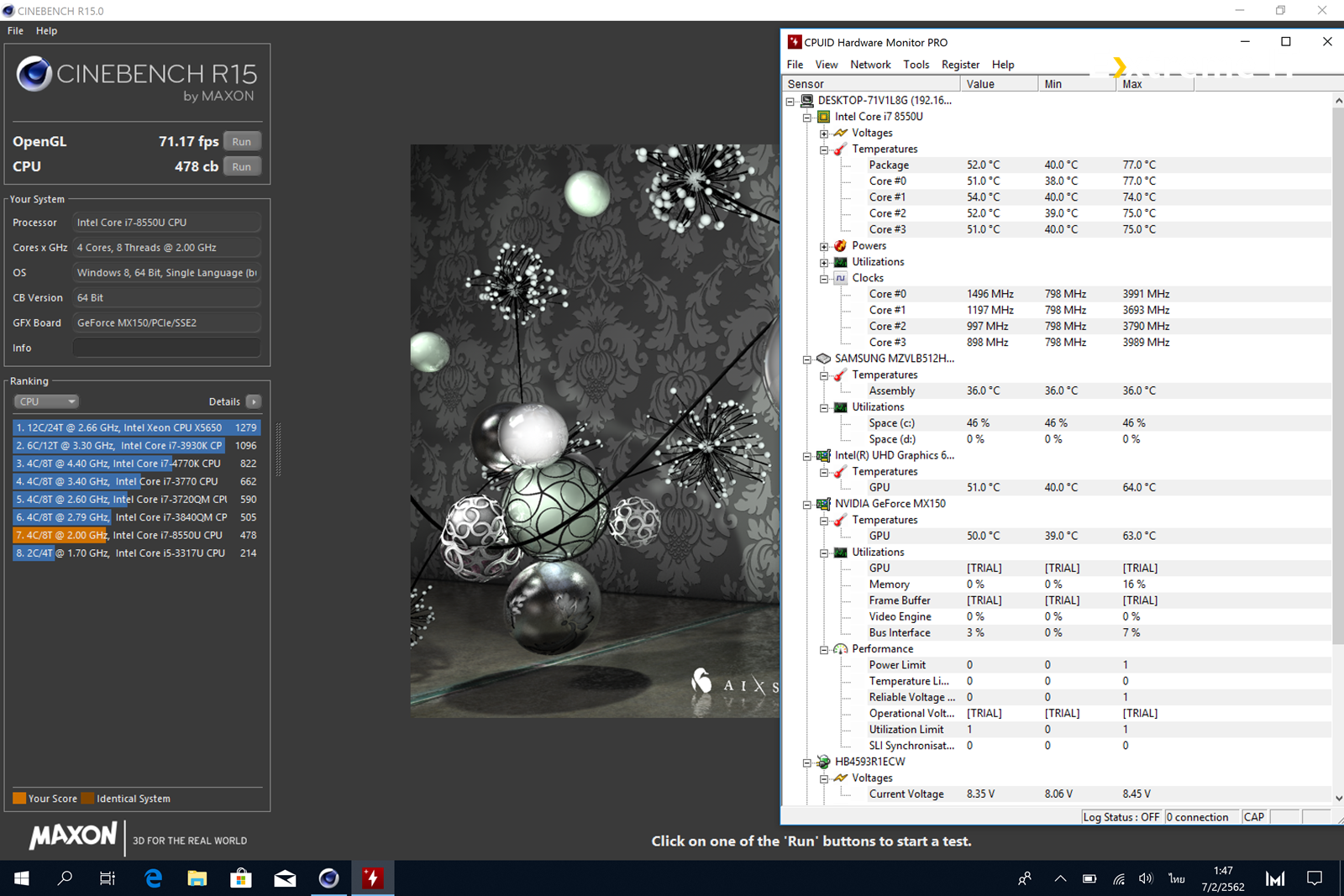Select the Intel Xeon X5650 ranking row
Viewport: 1344px width, 896px height.
pyautogui.click(x=136, y=427)
